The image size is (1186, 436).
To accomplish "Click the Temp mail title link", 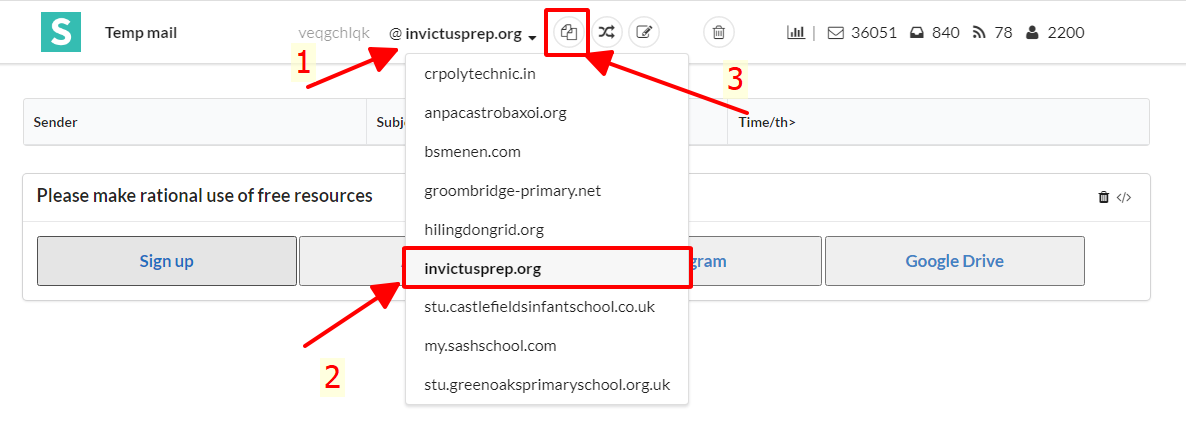I will (x=141, y=33).
